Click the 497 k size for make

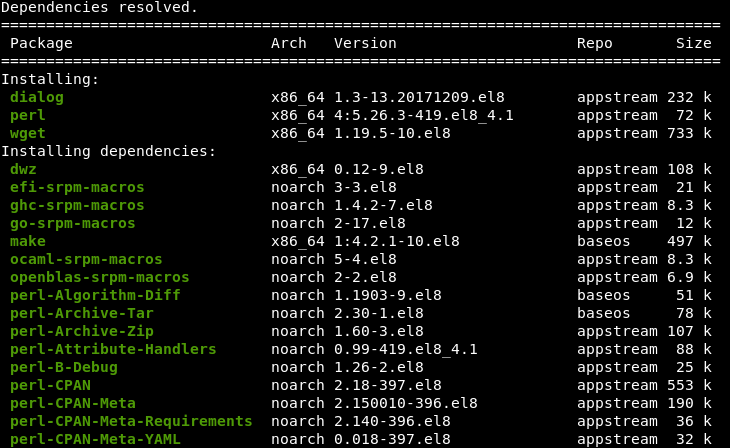689,241
